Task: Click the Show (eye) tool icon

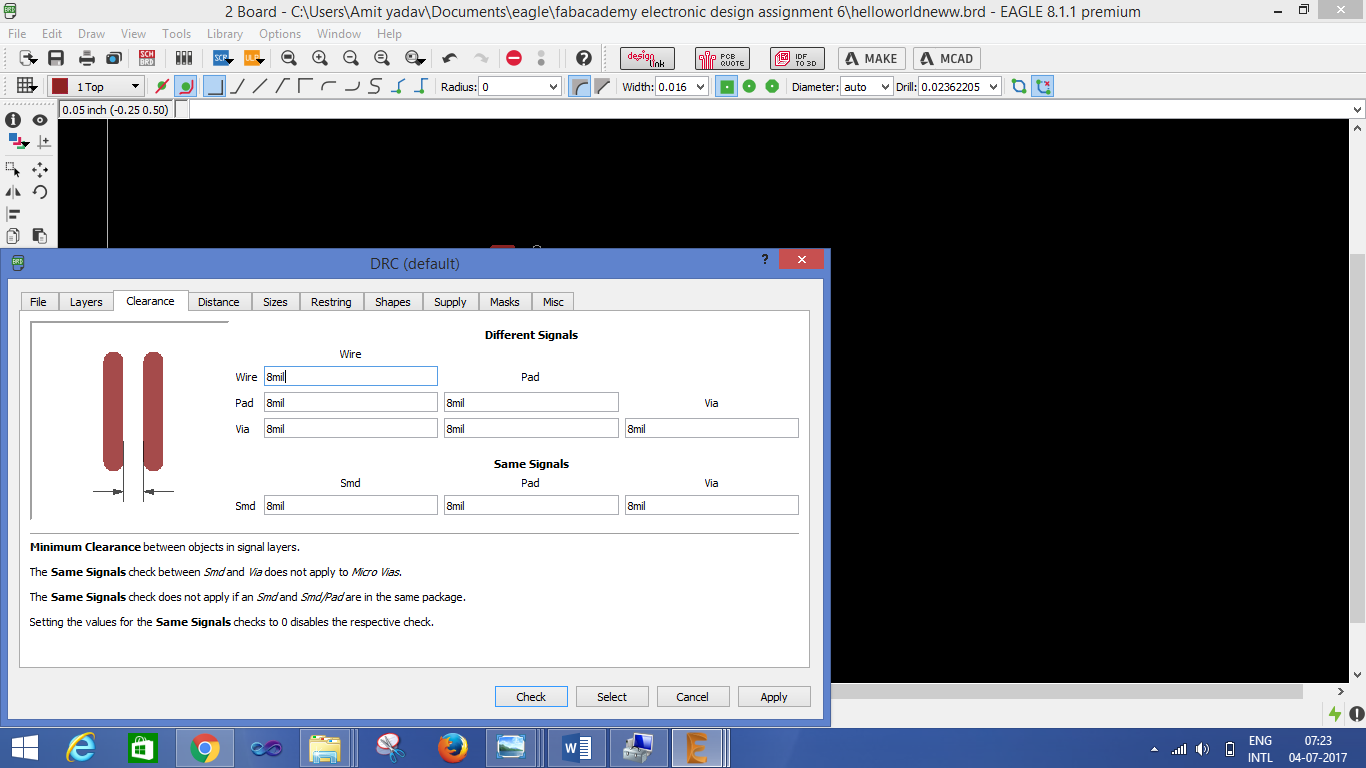Action: pos(40,120)
